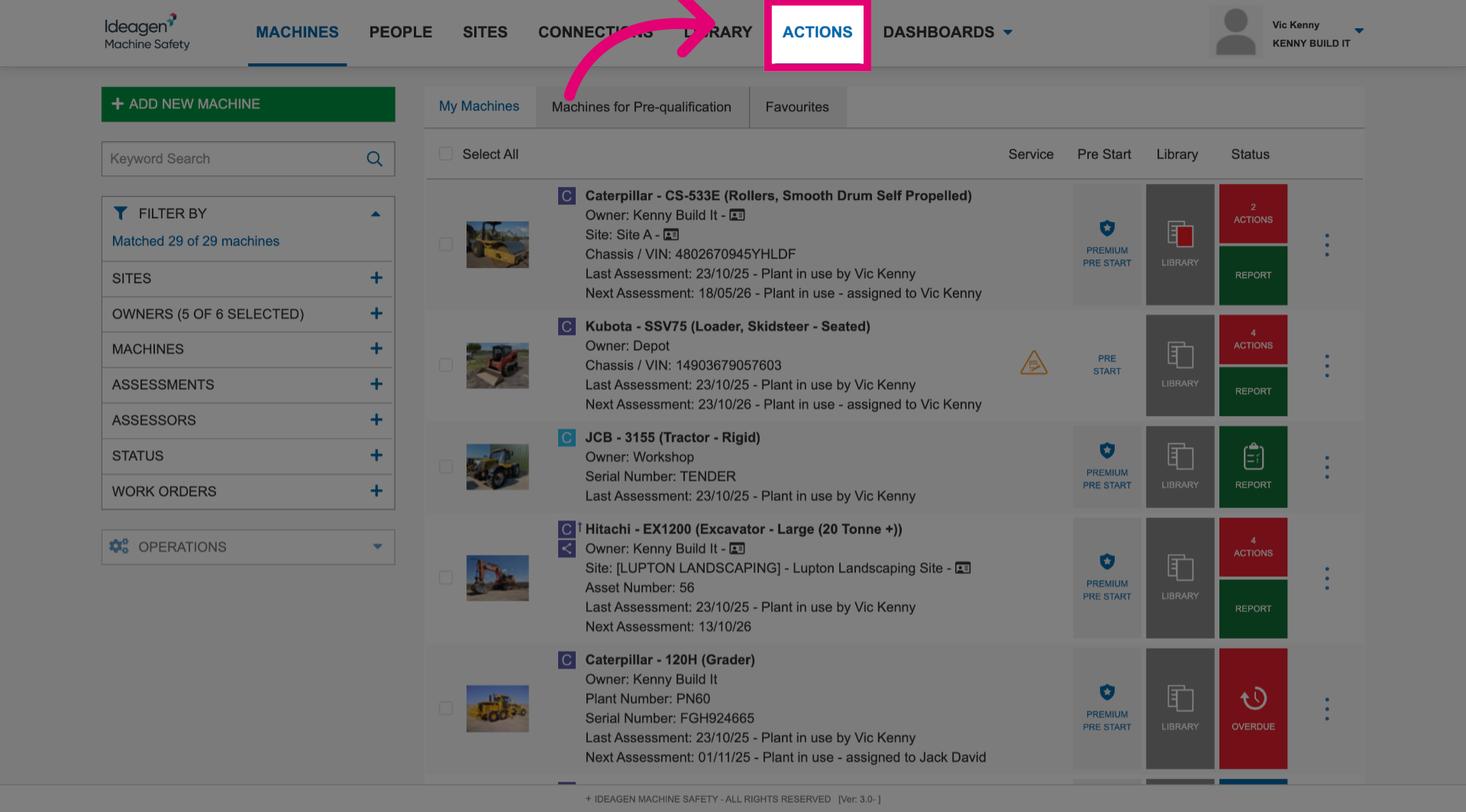Open Library for Kubota SSV75

1180,365
